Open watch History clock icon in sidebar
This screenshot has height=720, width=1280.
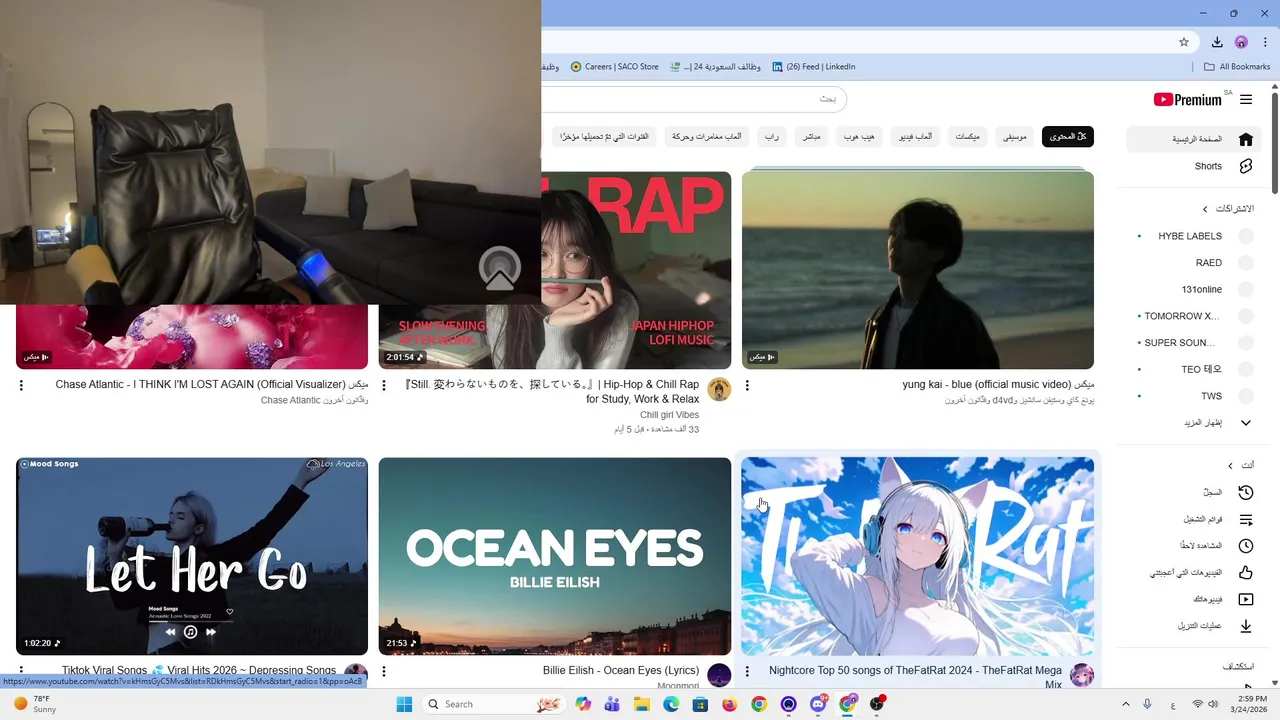pos(1246,492)
